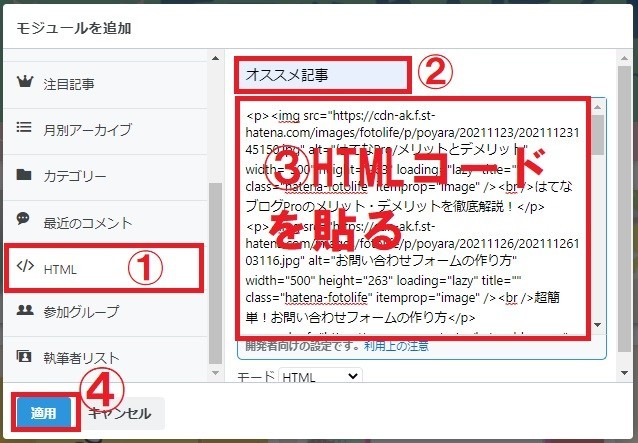
Task: Choose the 最近のコメント module
Action: (105, 223)
